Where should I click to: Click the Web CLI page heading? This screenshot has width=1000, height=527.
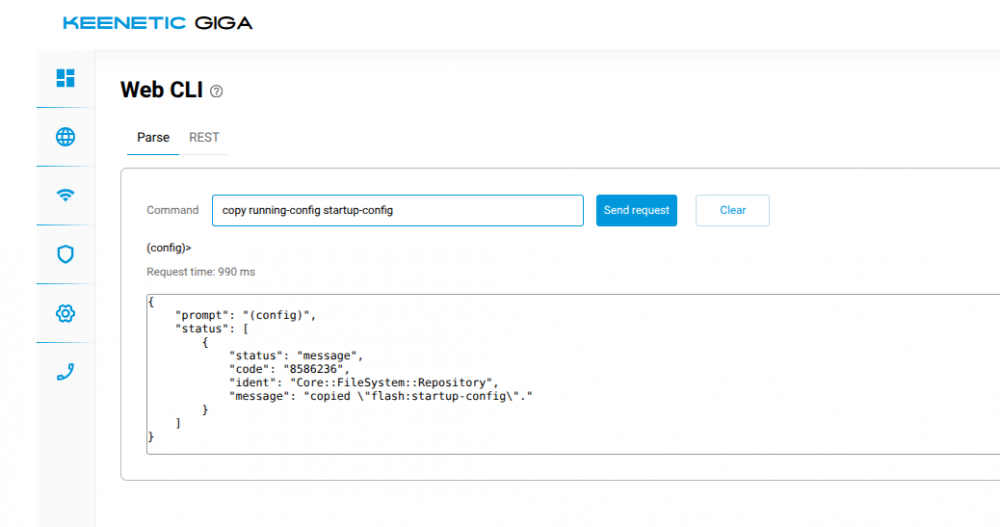point(161,90)
